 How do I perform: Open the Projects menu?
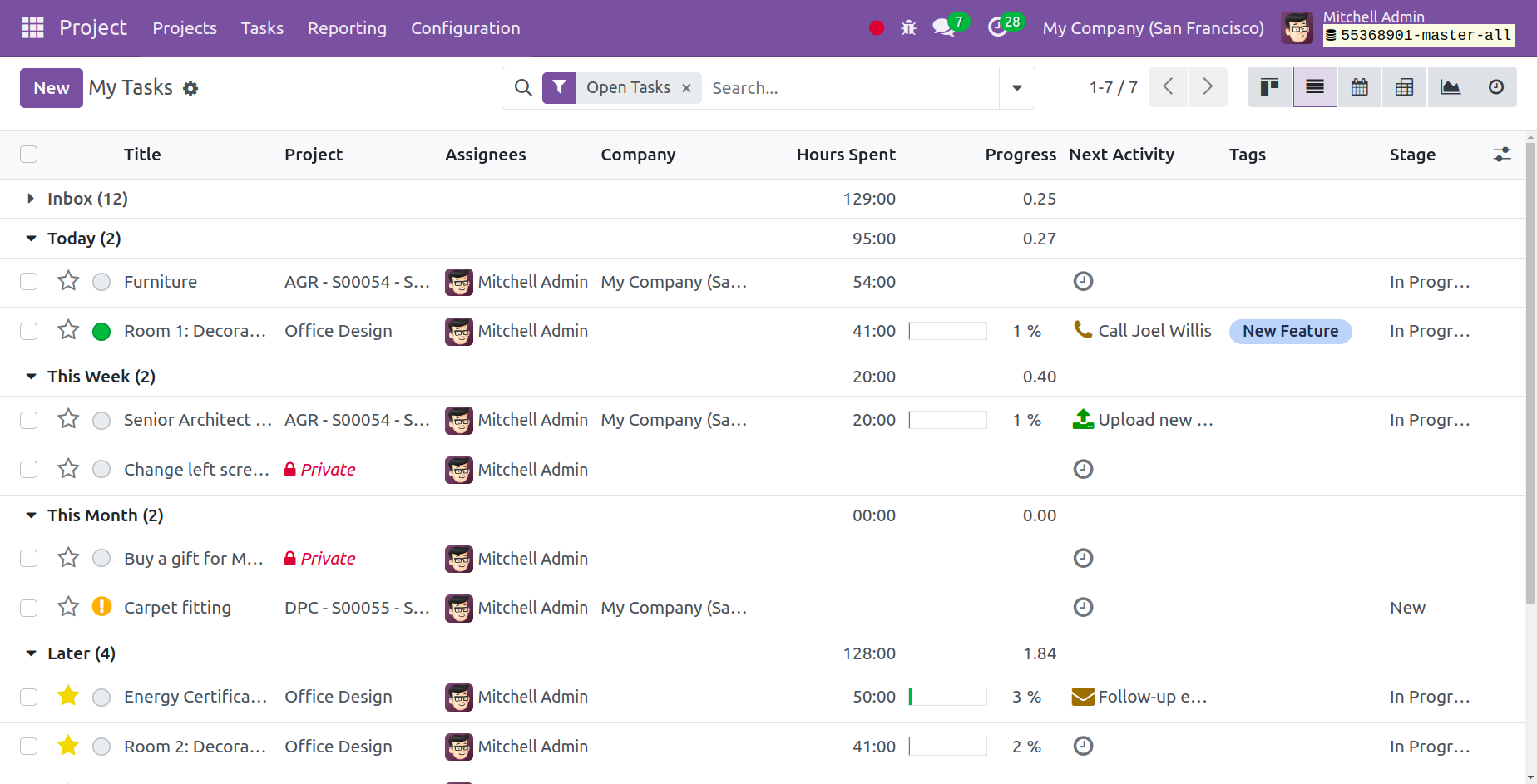click(x=185, y=28)
